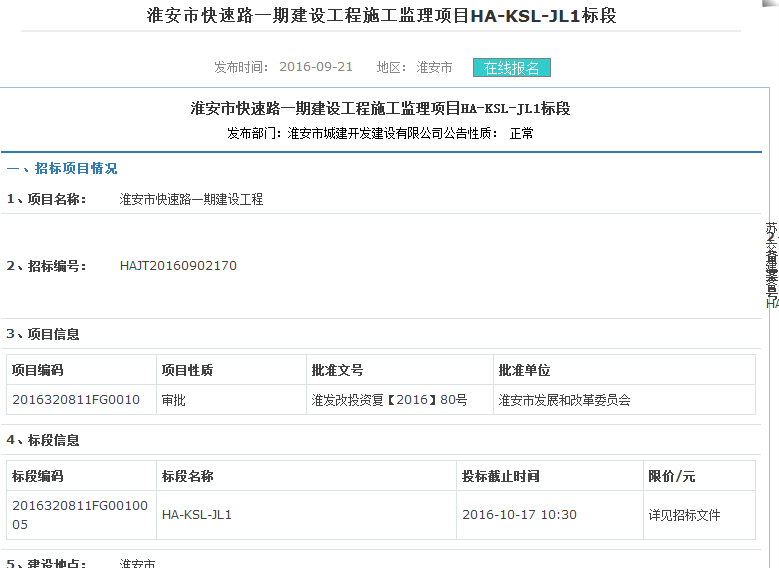This screenshot has height=568, width=779.
Task: Click the 批准文号 column header
Action: pos(337,370)
